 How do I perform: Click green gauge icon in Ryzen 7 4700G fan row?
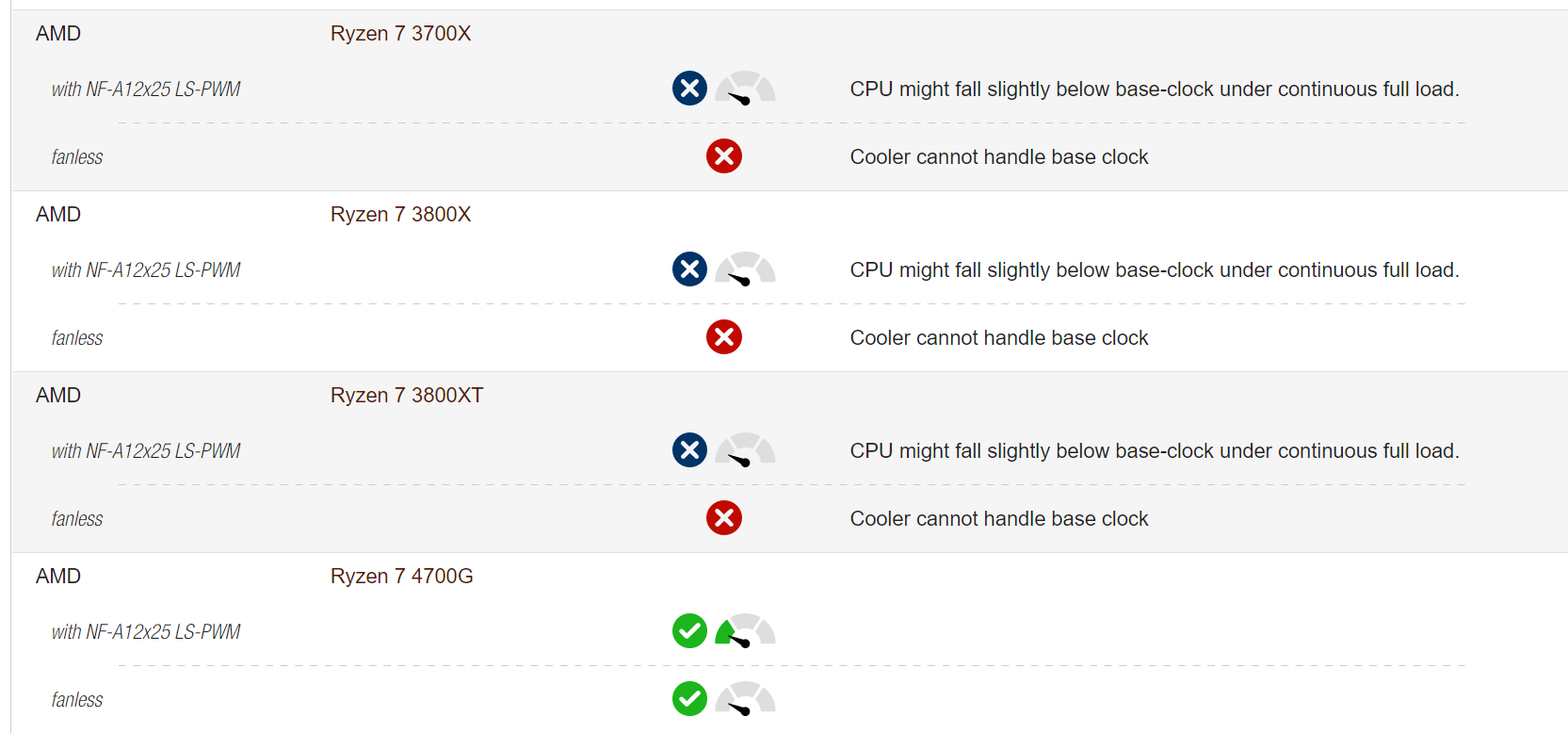pos(745,631)
